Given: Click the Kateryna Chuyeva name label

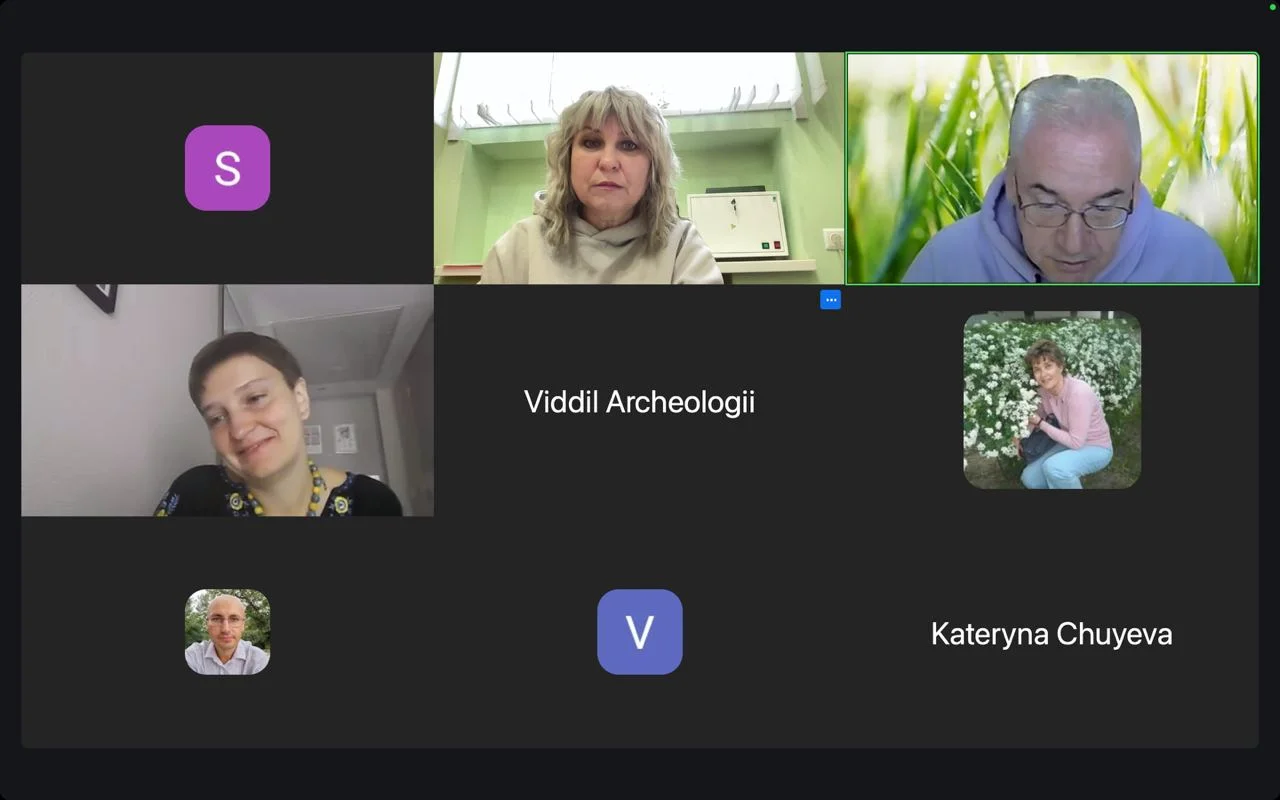Looking at the screenshot, I should pos(1051,634).
